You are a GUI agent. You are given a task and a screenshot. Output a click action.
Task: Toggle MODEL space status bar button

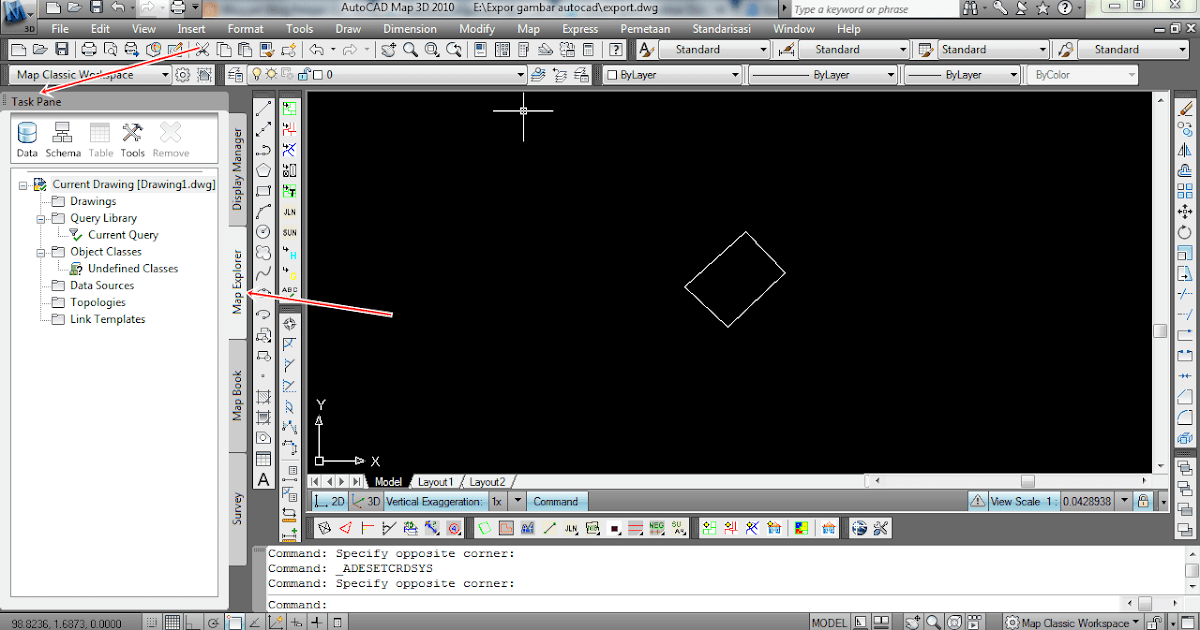point(830,622)
